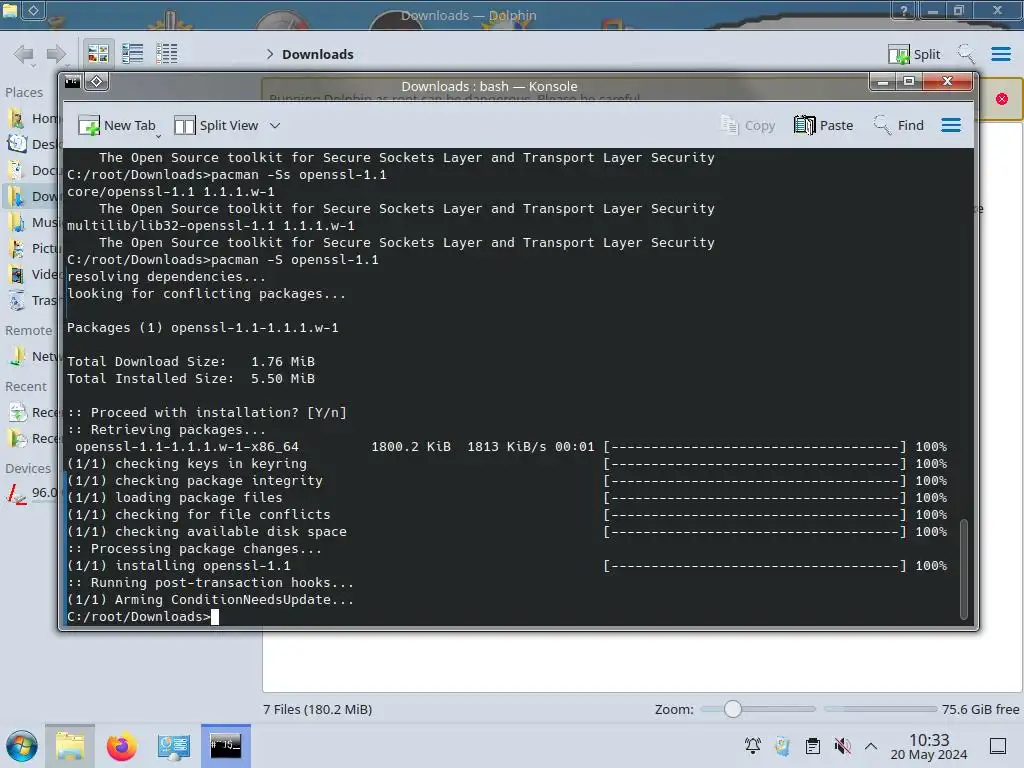Click the muted volume tray icon
Screen dimensions: 1024x768
click(842, 746)
